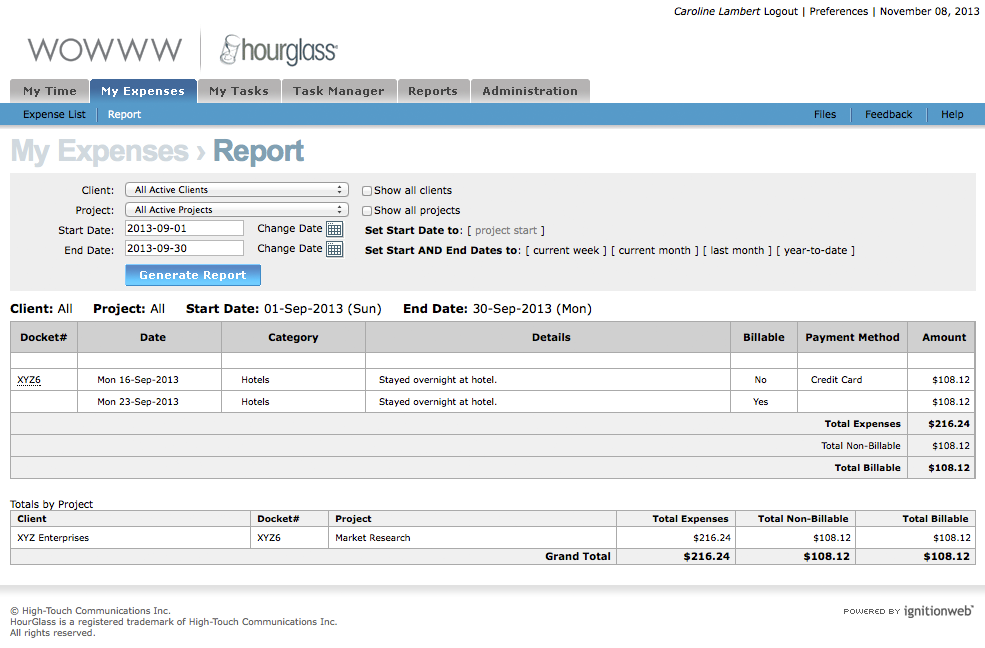Screen dimensions: 985x648
Task: Open the All Active Clients dropdown
Action: click(x=237, y=190)
